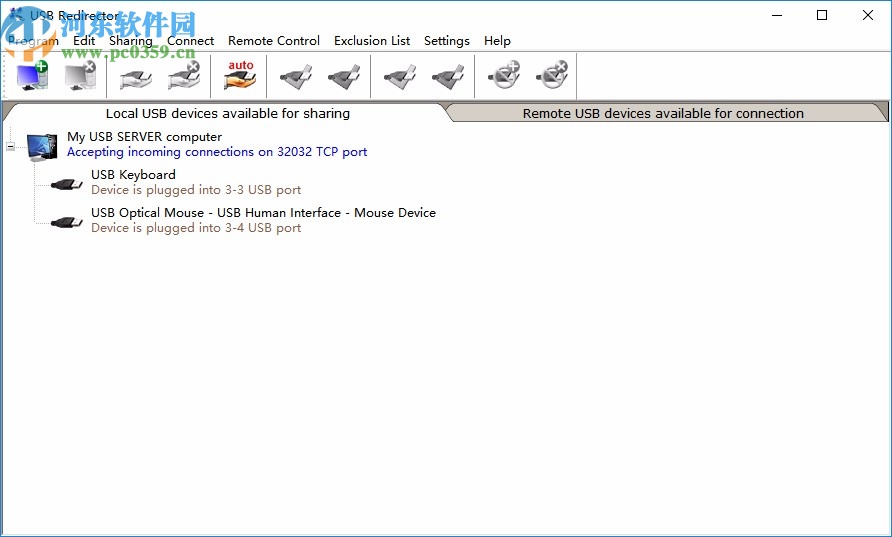Select 'My USB SERVER computer' tree entry
This screenshot has height=537, width=892.
point(144,137)
